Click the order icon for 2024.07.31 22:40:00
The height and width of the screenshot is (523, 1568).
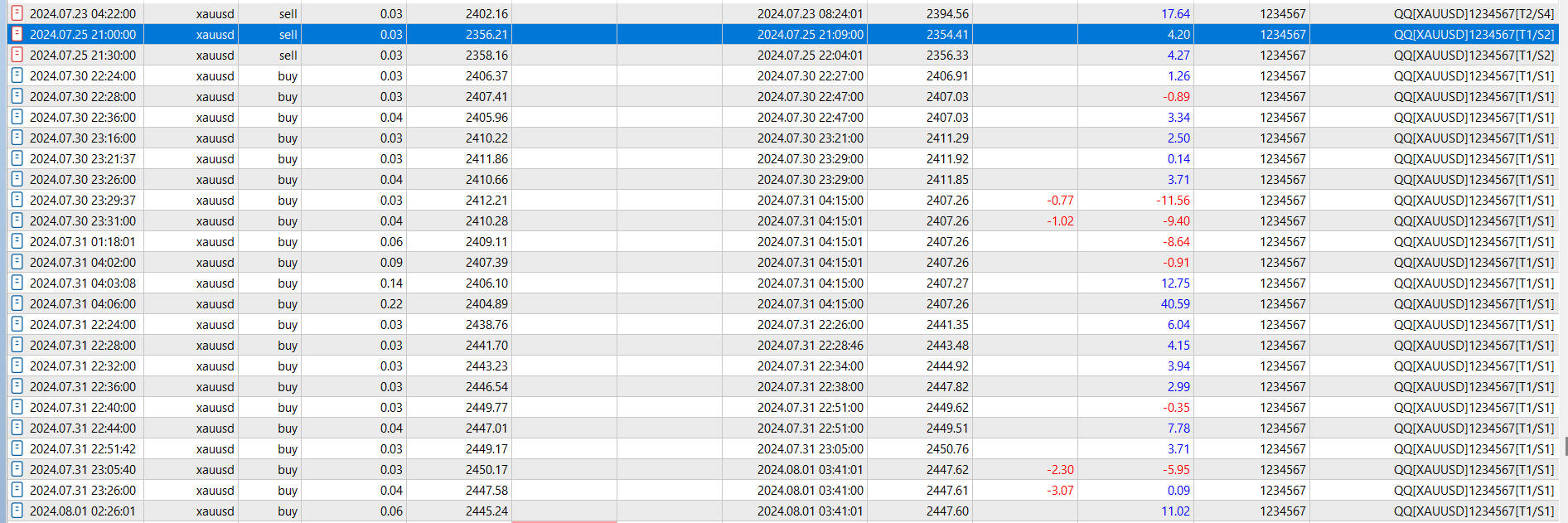(17, 407)
